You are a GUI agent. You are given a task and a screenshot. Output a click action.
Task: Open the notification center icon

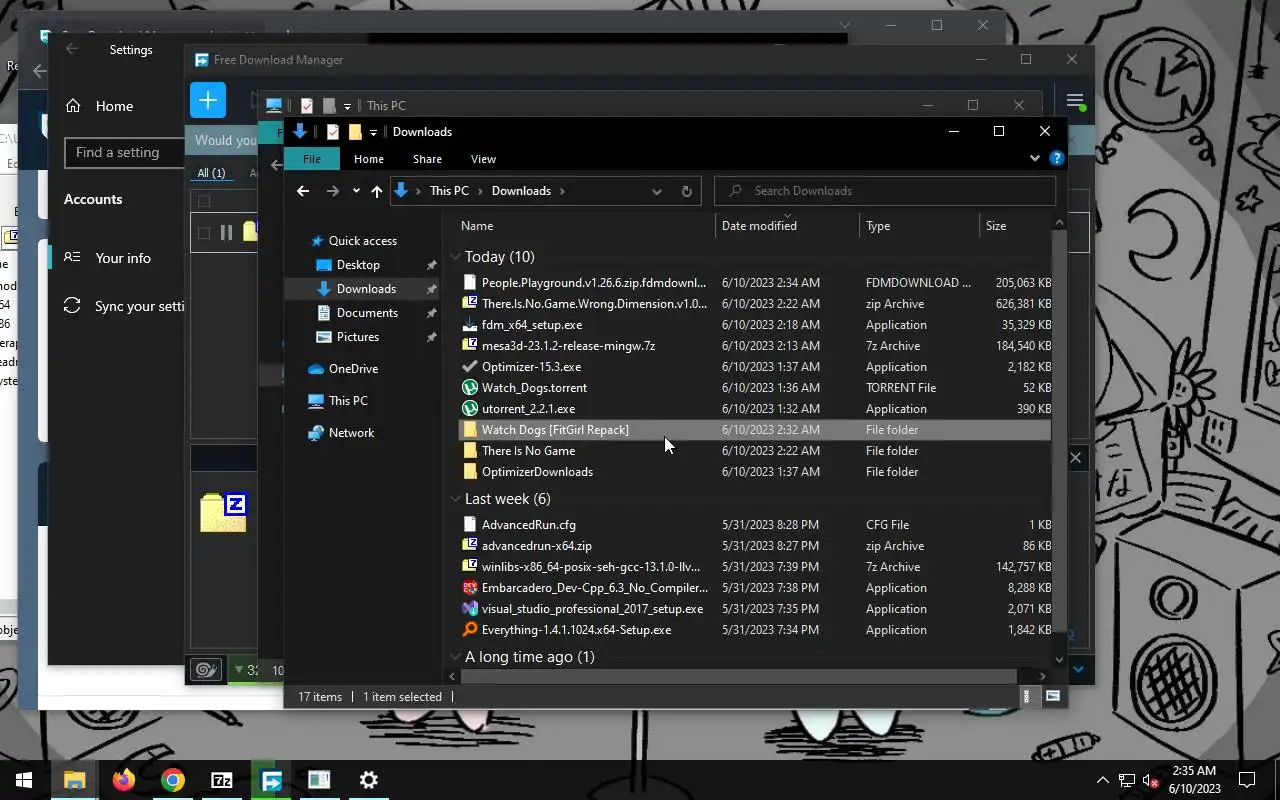(x=1247, y=780)
